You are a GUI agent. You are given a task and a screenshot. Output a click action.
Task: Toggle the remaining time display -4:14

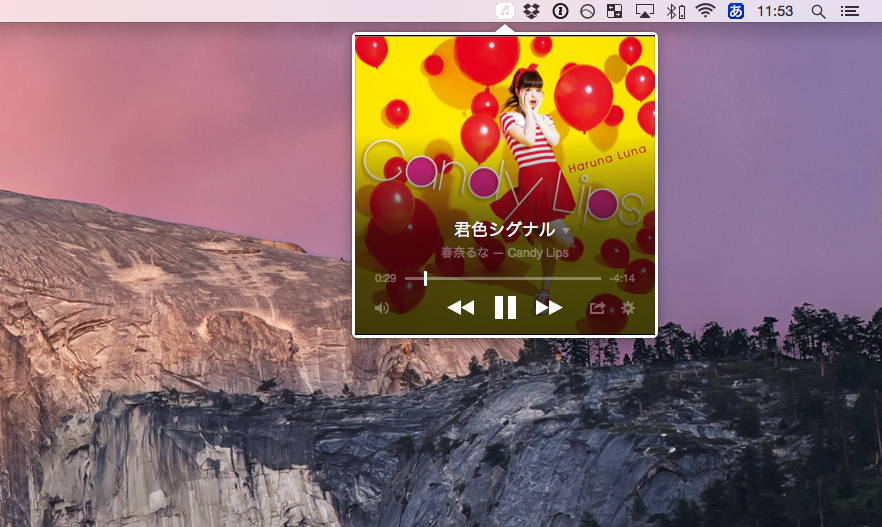tap(622, 278)
